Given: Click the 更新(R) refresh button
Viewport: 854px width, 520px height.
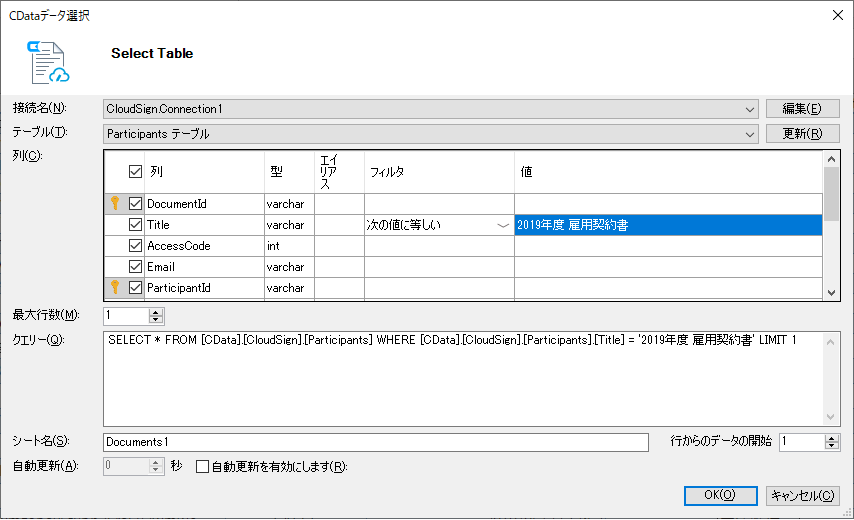Looking at the screenshot, I should pyautogui.click(x=802, y=133).
